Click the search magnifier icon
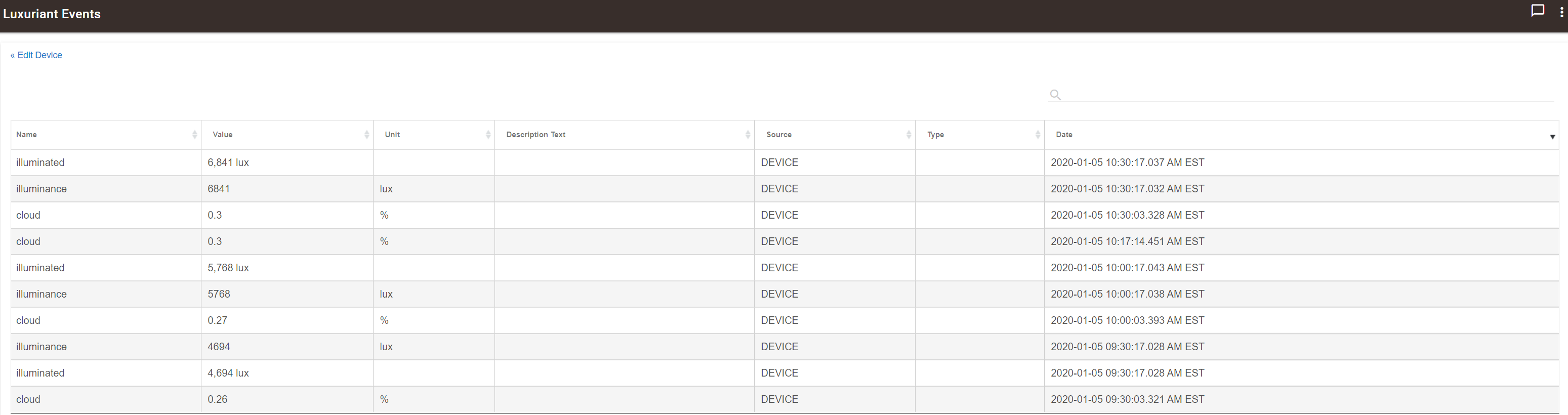The image size is (1568, 415). coord(1055,94)
